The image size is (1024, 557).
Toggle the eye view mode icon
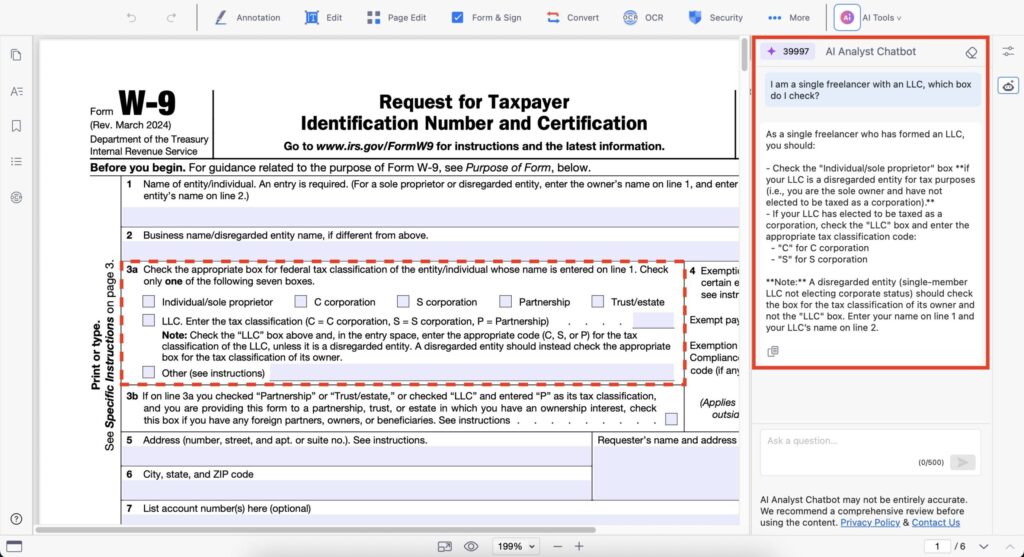pos(471,547)
